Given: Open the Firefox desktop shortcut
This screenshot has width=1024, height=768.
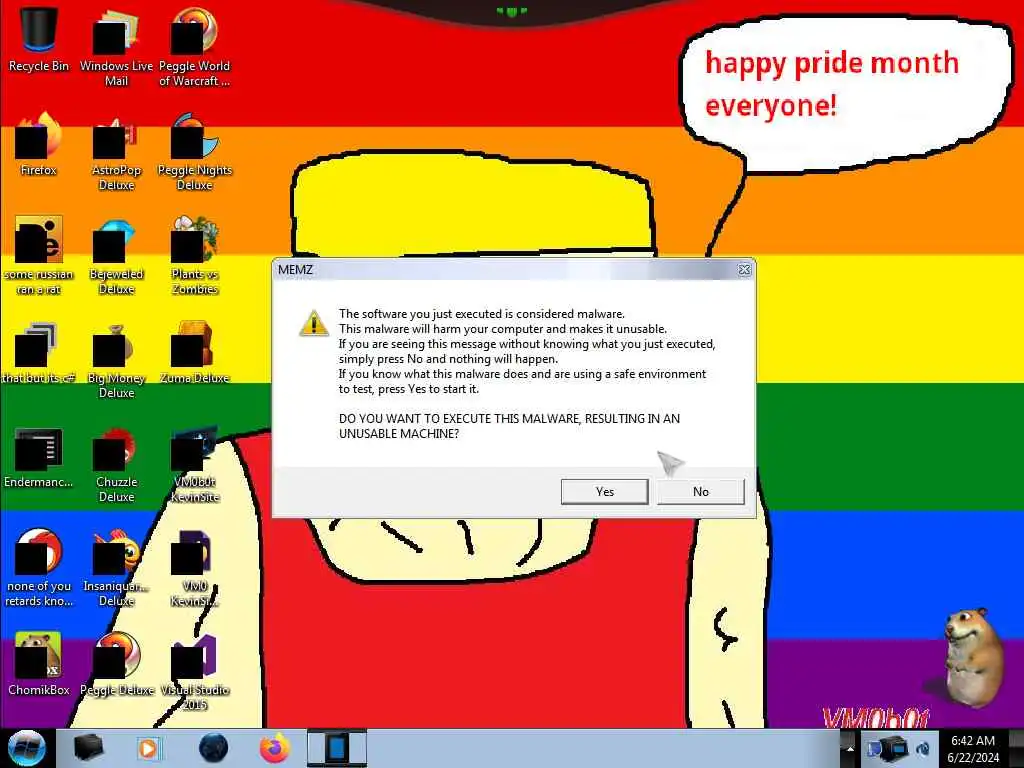Looking at the screenshot, I should pos(39,144).
